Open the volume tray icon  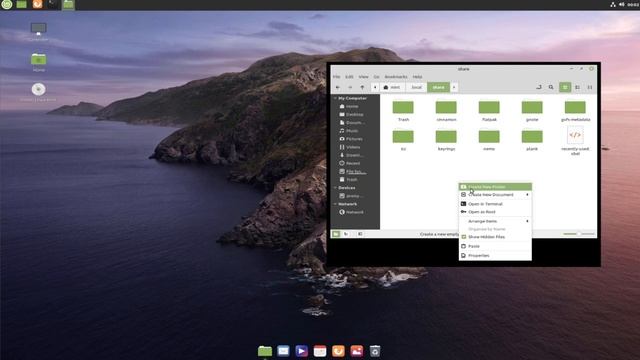[622, 4]
